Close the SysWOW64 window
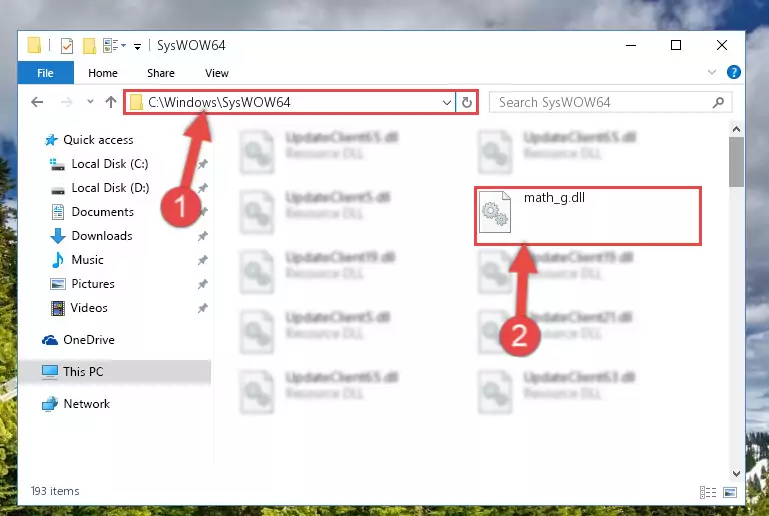The width and height of the screenshot is (769, 516). (x=722, y=46)
